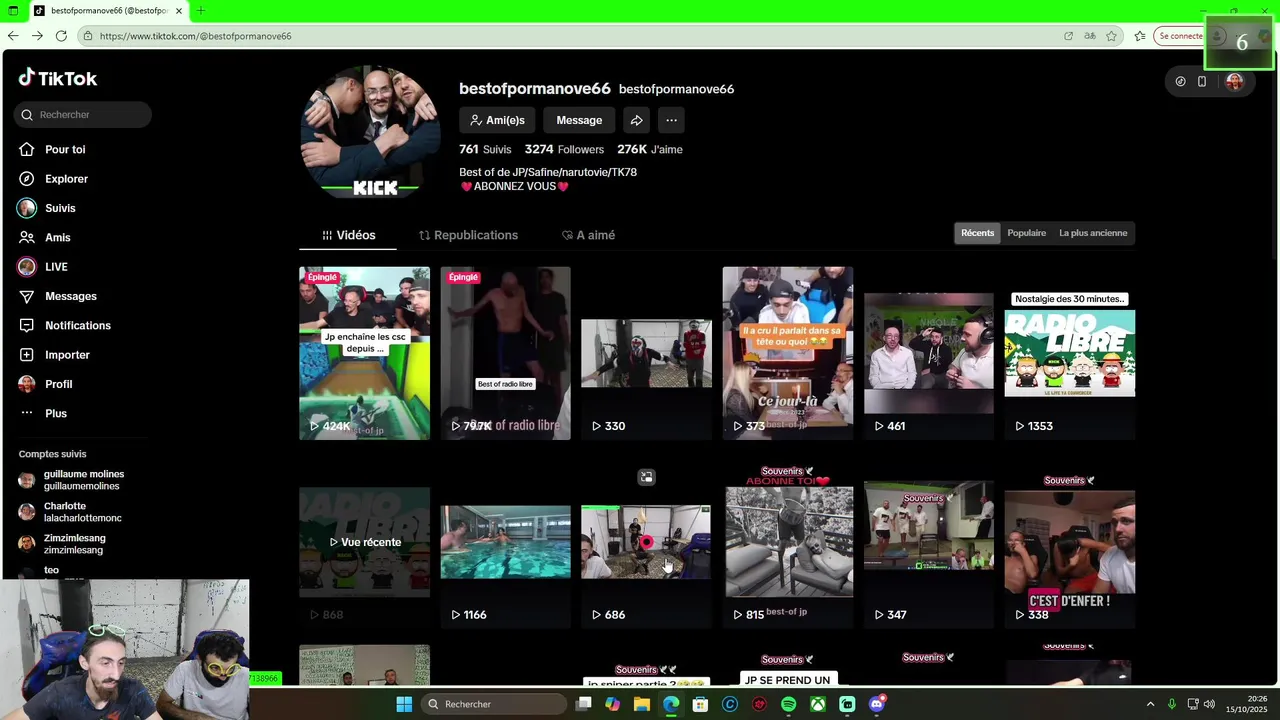Open Notifications in the sidebar

[77, 325]
